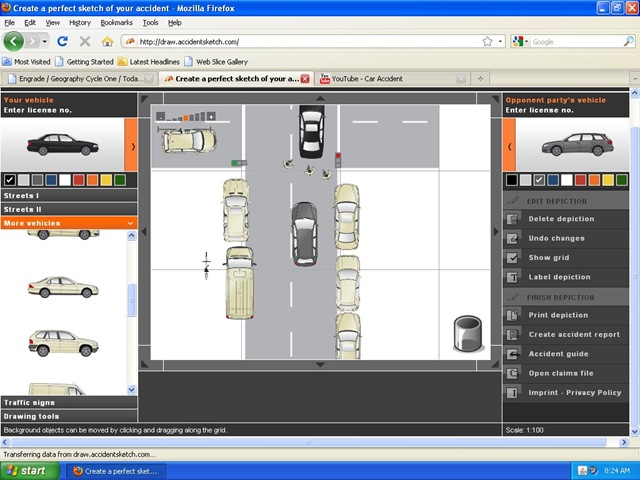Select the checked gray color for opponent vehicle
The width and height of the screenshot is (640, 480).
[x=539, y=180]
